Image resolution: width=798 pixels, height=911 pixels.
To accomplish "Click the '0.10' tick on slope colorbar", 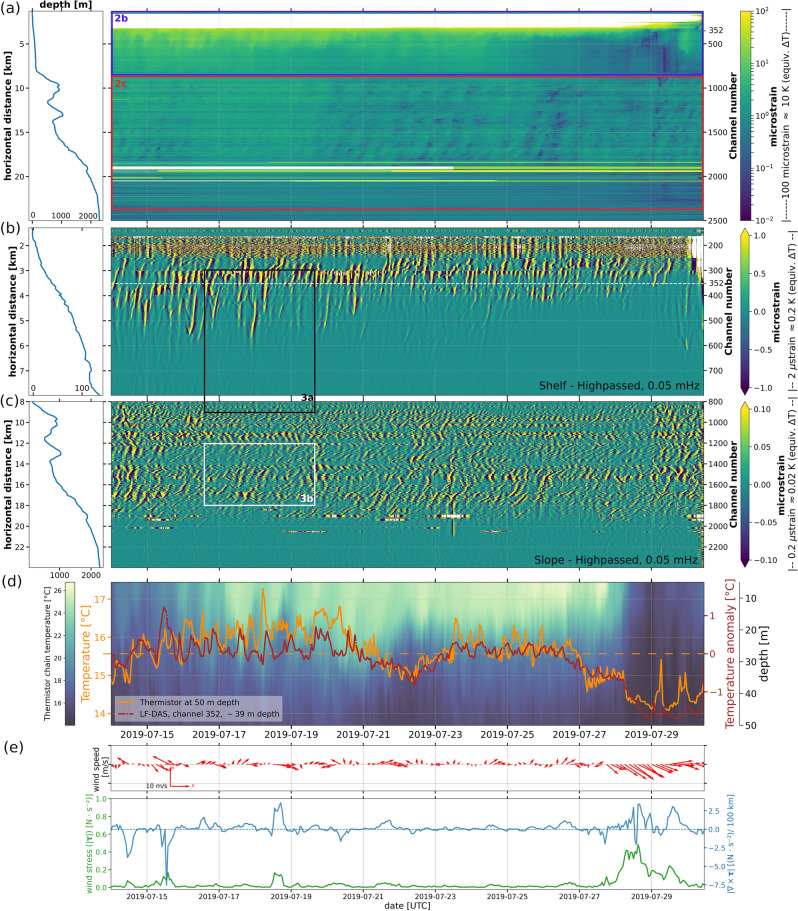I will (x=762, y=409).
